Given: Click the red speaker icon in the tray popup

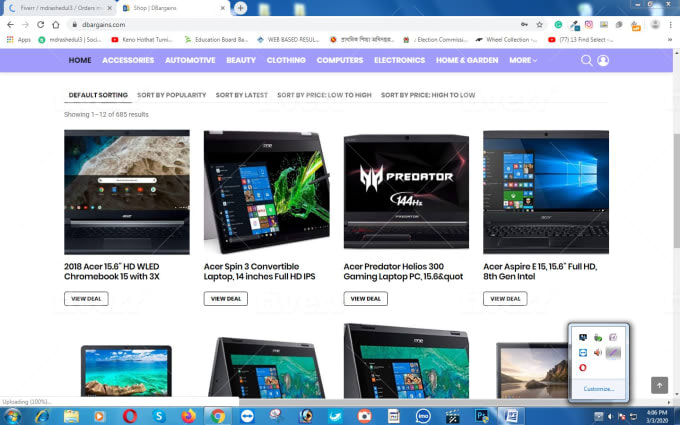Looking at the screenshot, I should (x=598, y=353).
